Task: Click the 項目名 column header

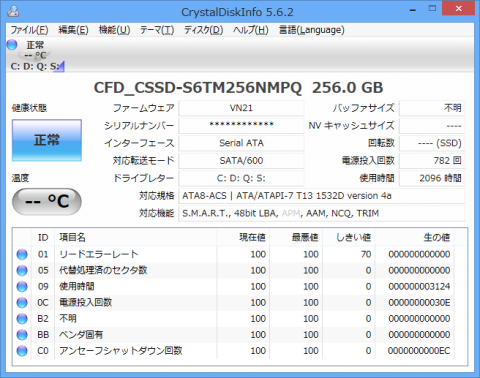Action: (135, 237)
